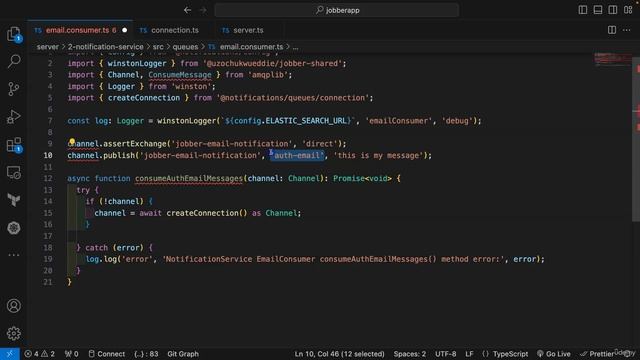Screen dimensions: 640x360
Task: Click the jobberapp command center search
Action: click(337, 10)
